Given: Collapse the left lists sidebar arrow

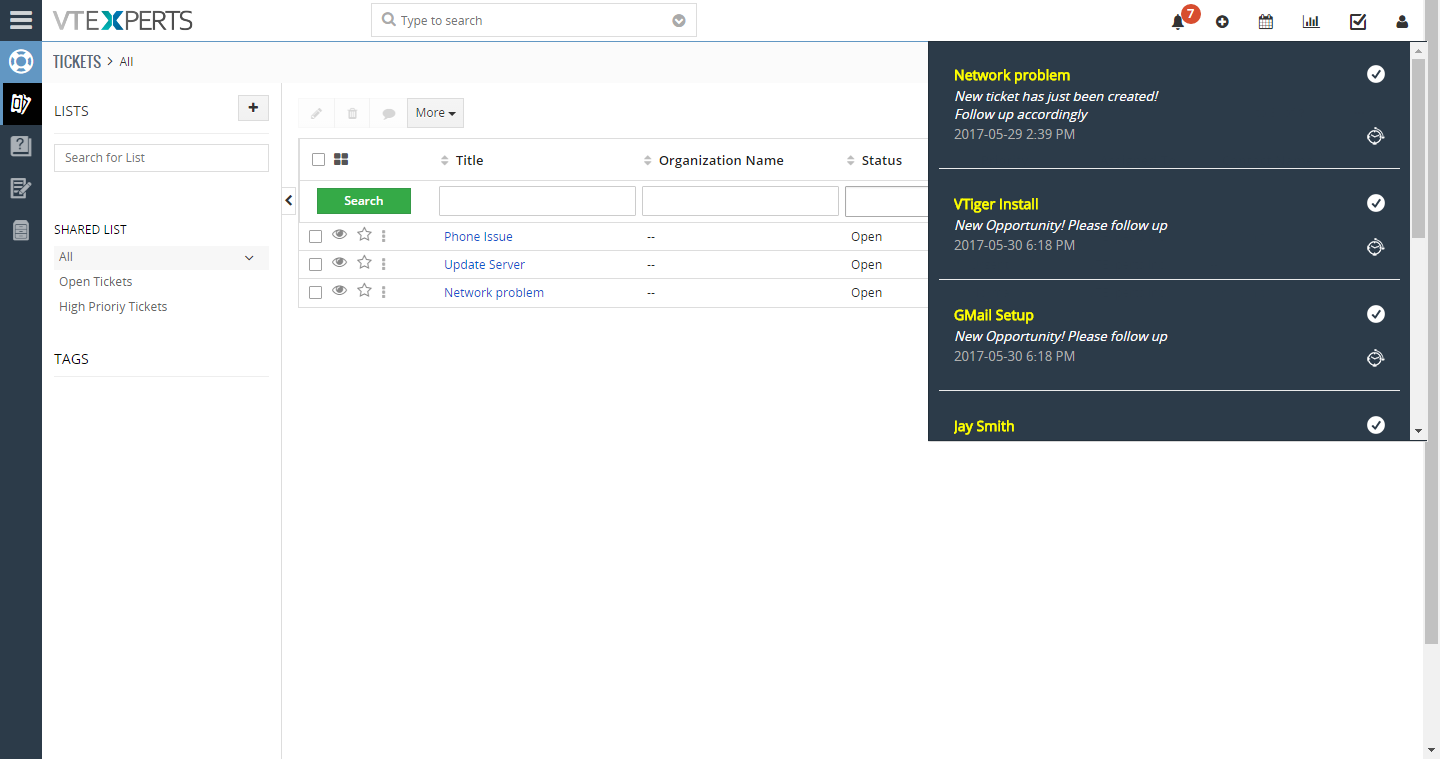Looking at the screenshot, I should [x=289, y=201].
